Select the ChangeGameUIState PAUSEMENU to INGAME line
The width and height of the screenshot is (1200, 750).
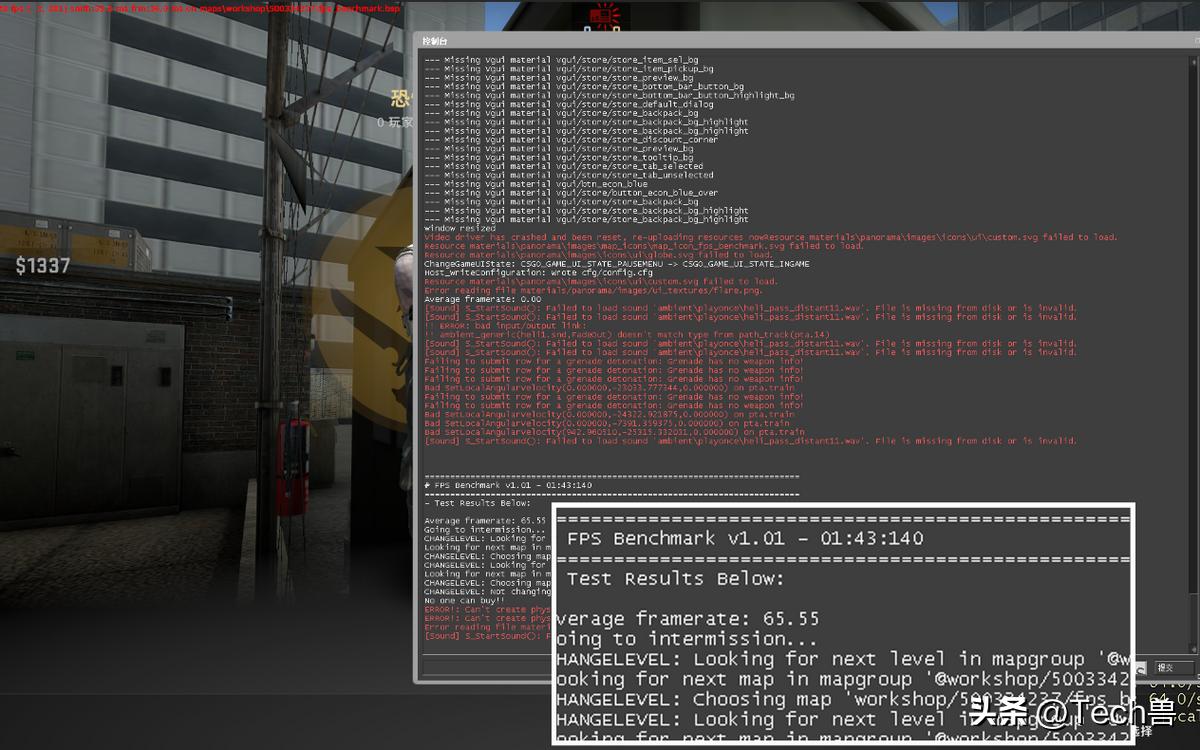[616, 264]
